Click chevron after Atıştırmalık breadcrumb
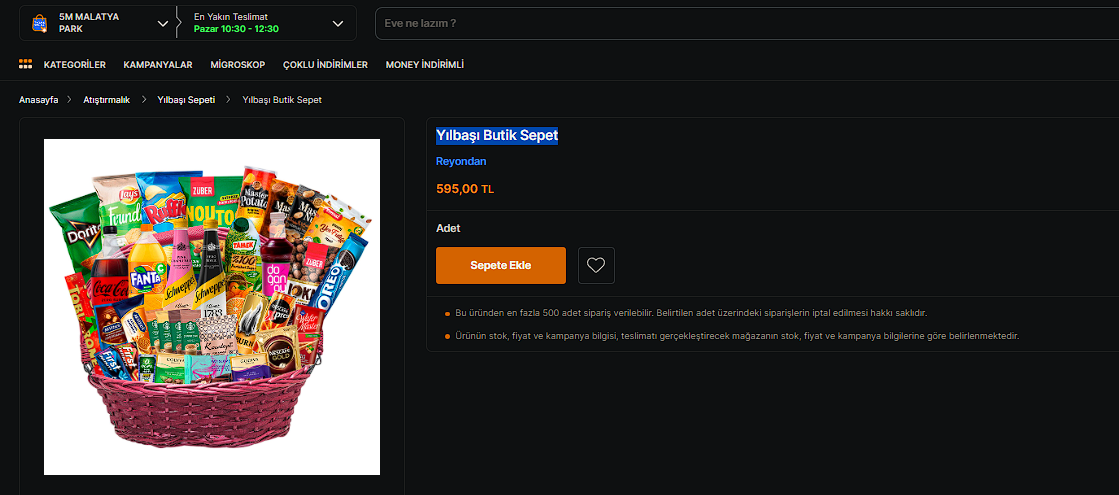1119x495 pixels. (143, 100)
